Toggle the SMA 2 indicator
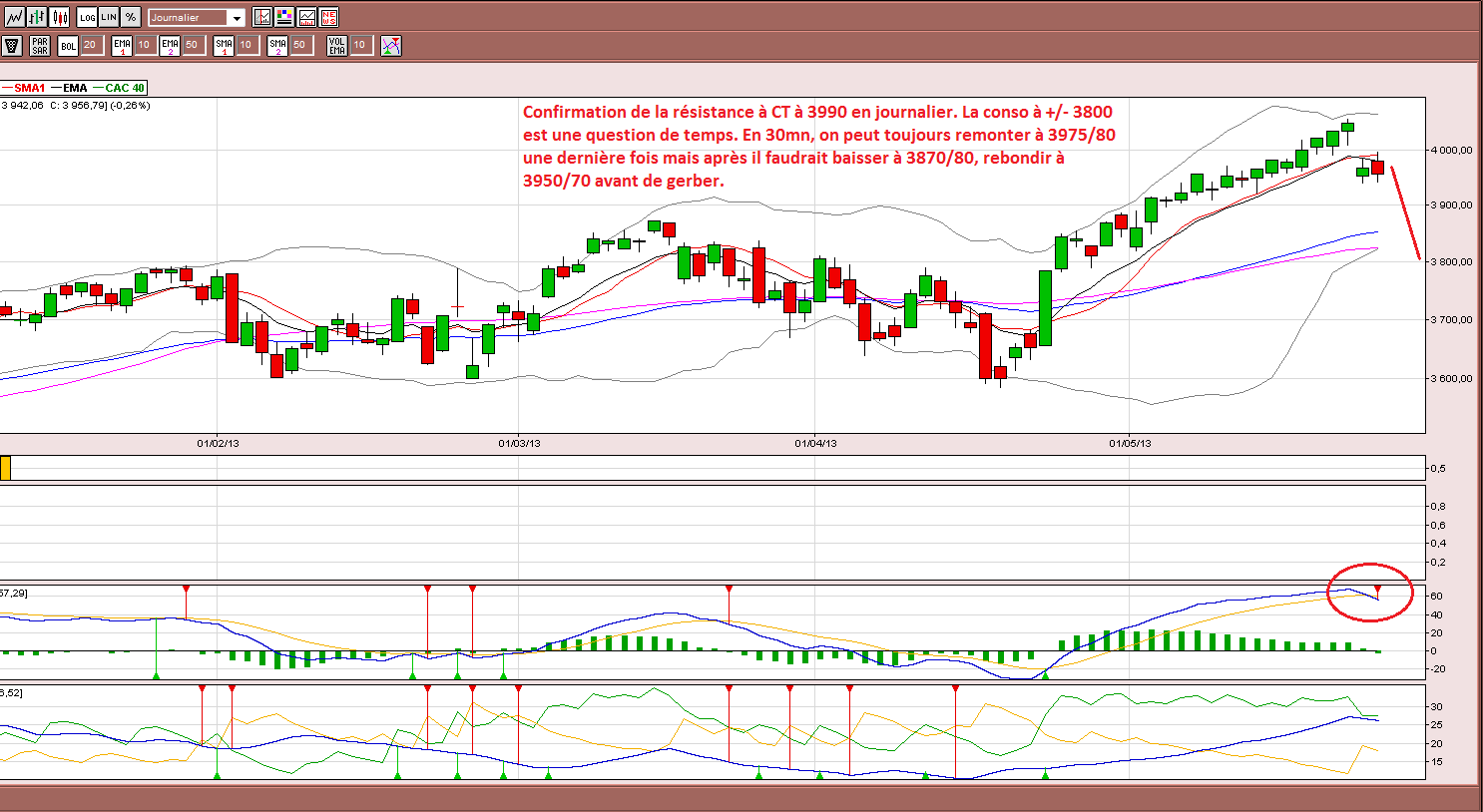 [x=277, y=46]
